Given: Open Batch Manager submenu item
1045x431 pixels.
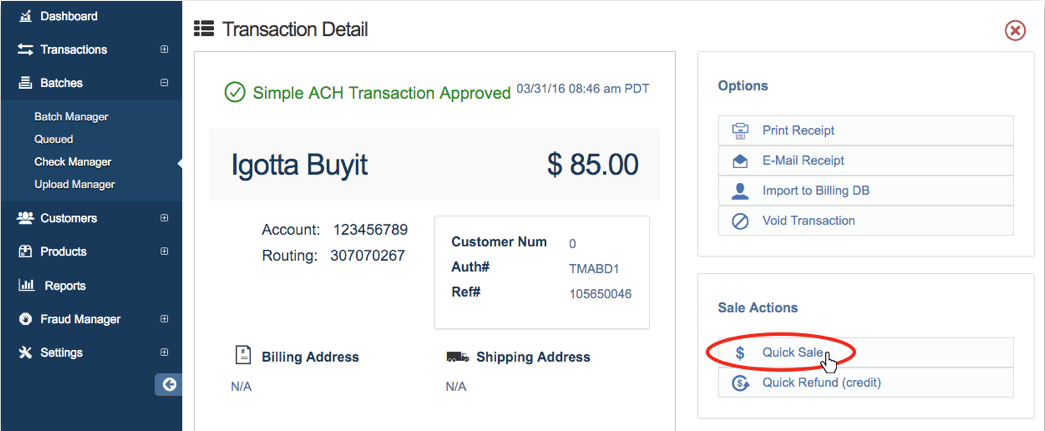Looking at the screenshot, I should [71, 117].
